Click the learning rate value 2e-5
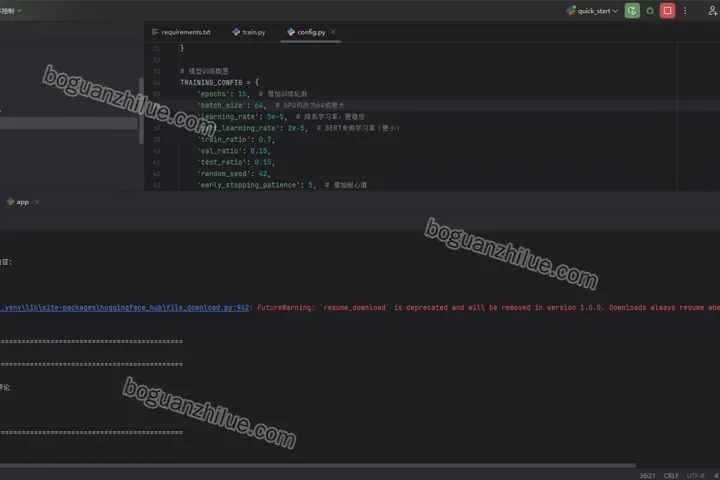The width and height of the screenshot is (720, 480). click(296, 128)
